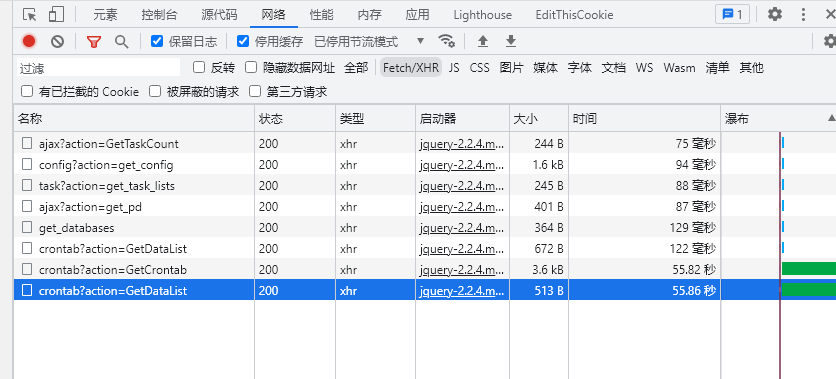The height and width of the screenshot is (379, 836).
Task: Toggle 保留日志 checkbox
Action: pos(157,41)
